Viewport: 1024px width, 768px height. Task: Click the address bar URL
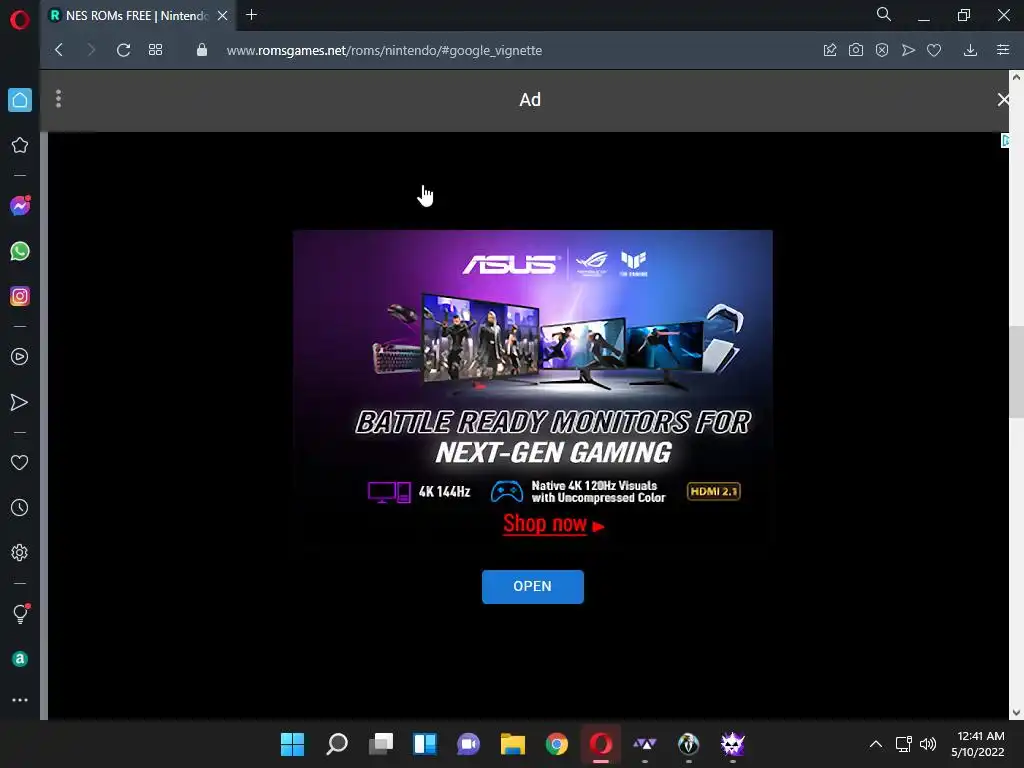384,50
